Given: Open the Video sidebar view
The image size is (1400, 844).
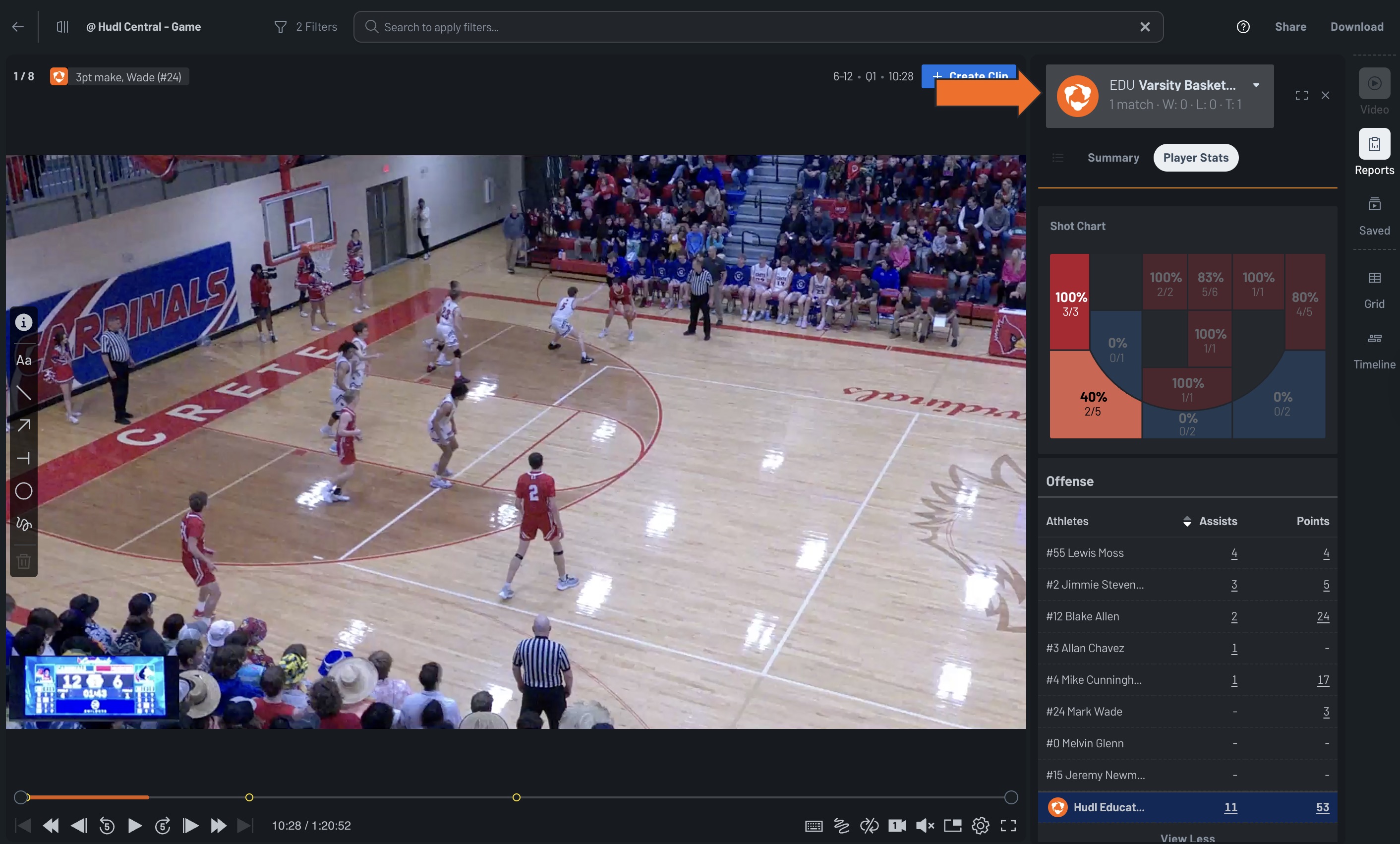Looking at the screenshot, I should coord(1374,92).
